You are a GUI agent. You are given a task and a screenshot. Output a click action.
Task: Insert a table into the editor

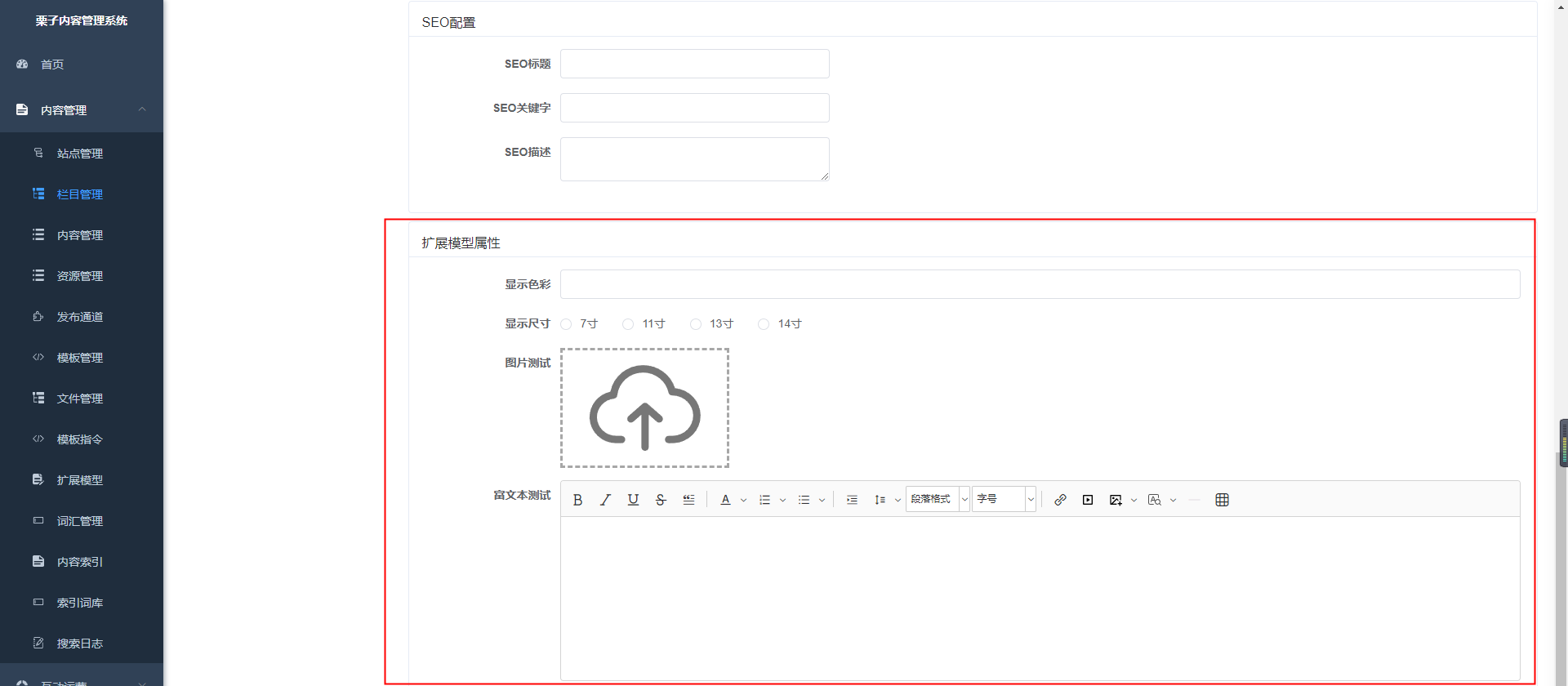1222,500
